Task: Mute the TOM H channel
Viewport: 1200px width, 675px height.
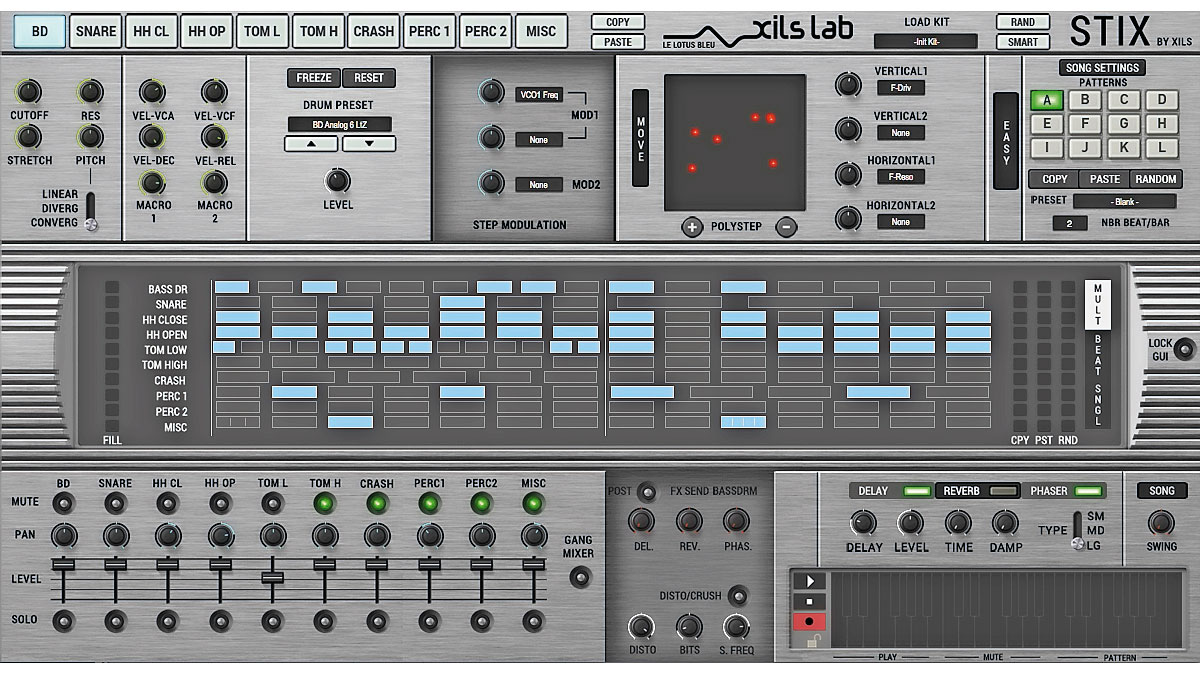Action: click(325, 504)
